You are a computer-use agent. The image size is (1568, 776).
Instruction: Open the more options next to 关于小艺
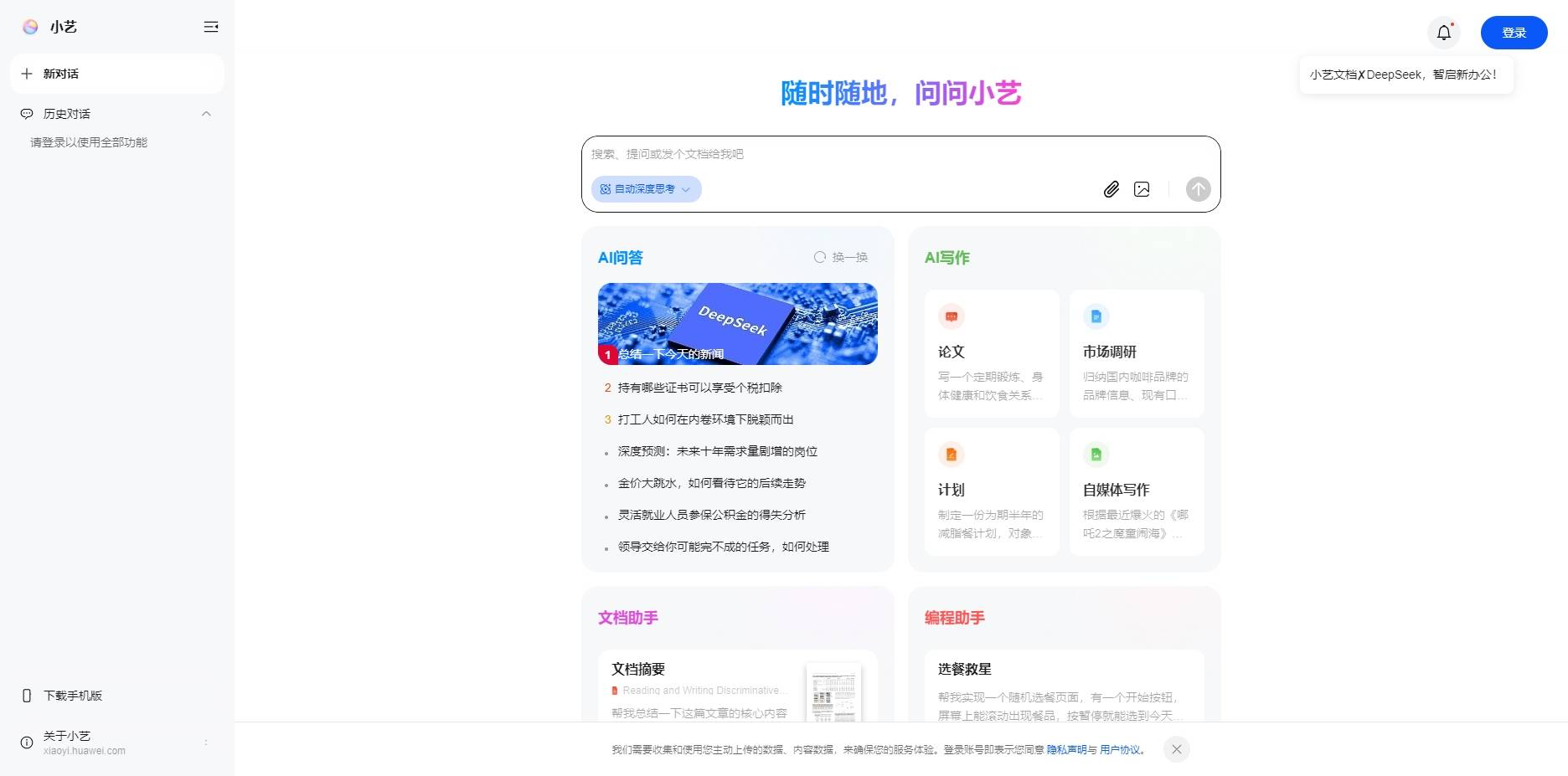(206, 743)
